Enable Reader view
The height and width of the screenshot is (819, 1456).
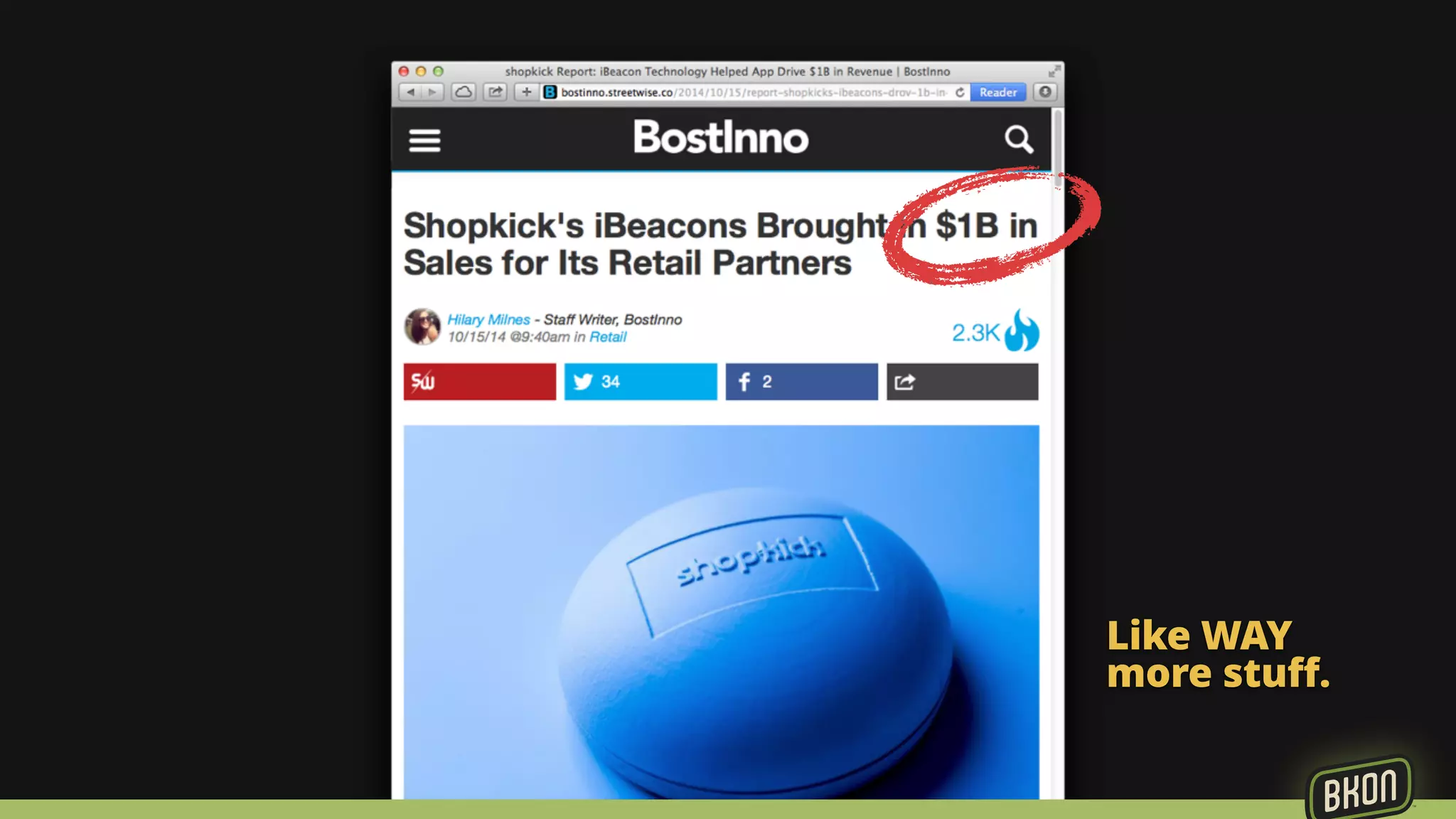998,92
